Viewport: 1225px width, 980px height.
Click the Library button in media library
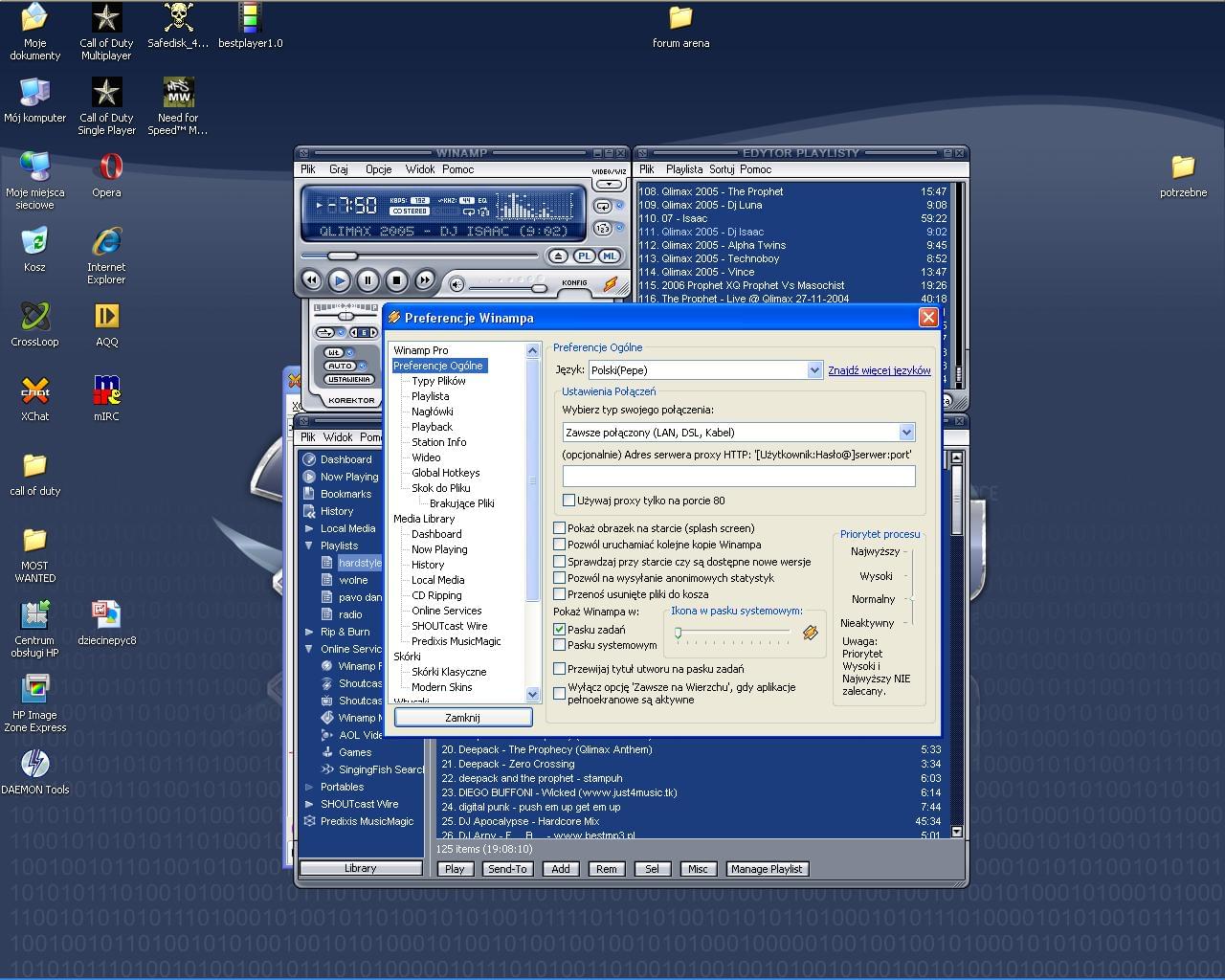click(361, 868)
